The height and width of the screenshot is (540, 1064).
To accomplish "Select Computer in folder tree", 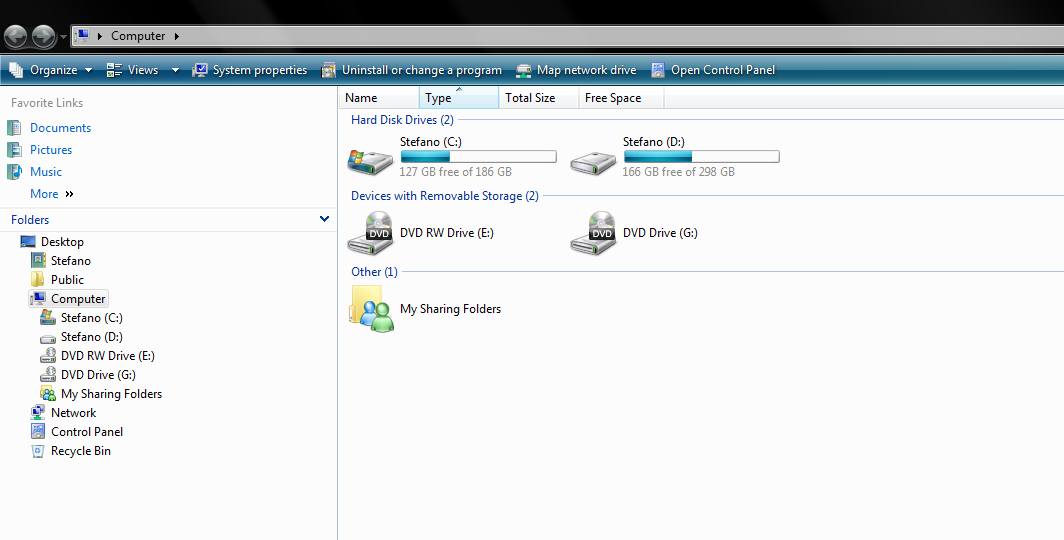I will (78, 298).
